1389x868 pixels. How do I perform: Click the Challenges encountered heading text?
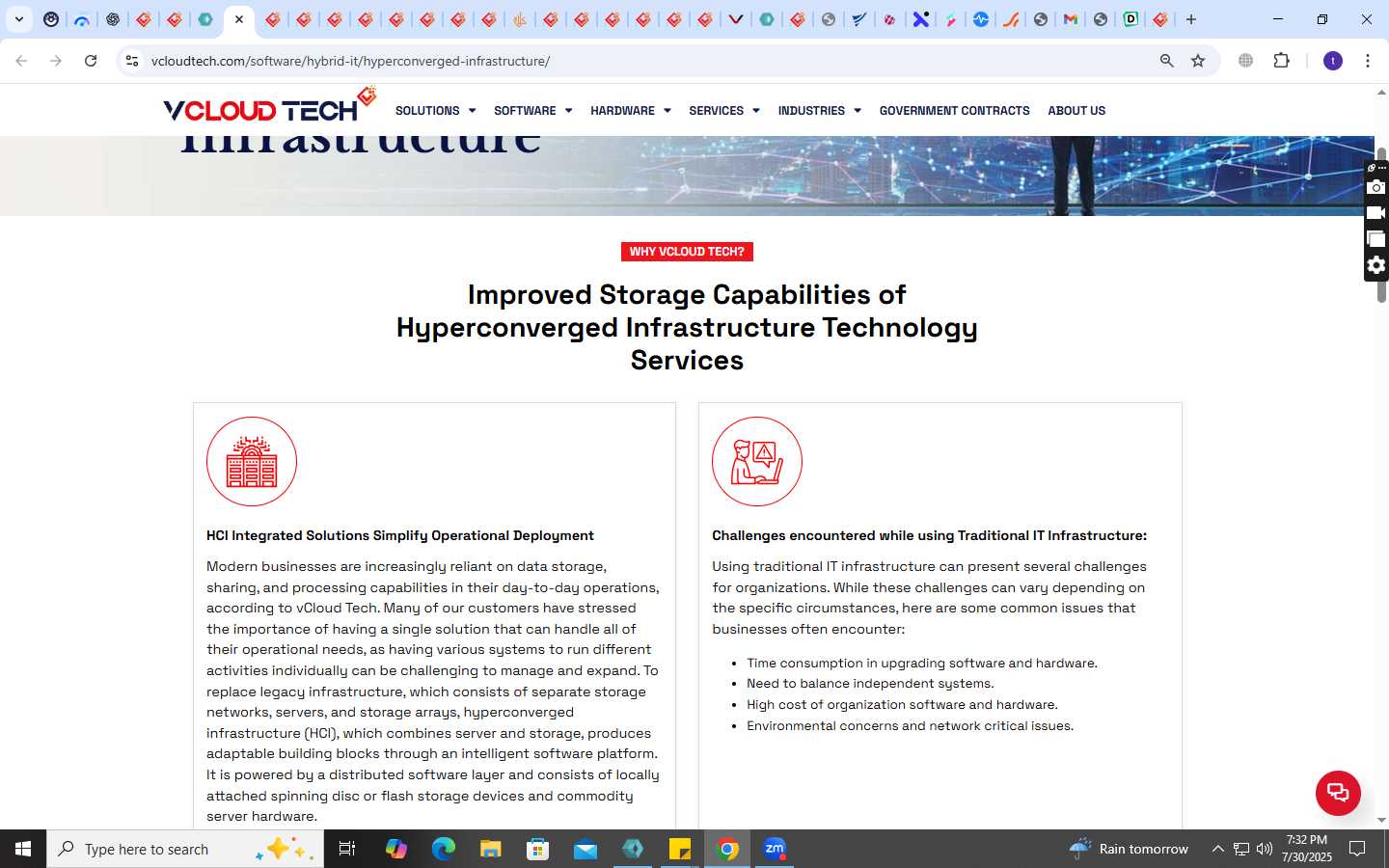click(x=930, y=535)
